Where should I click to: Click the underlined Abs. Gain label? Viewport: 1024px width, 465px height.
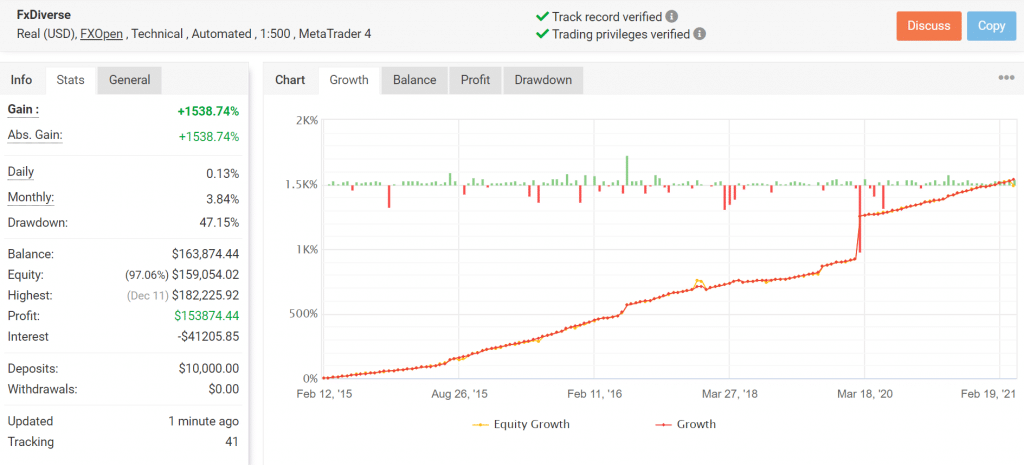[x=35, y=136]
